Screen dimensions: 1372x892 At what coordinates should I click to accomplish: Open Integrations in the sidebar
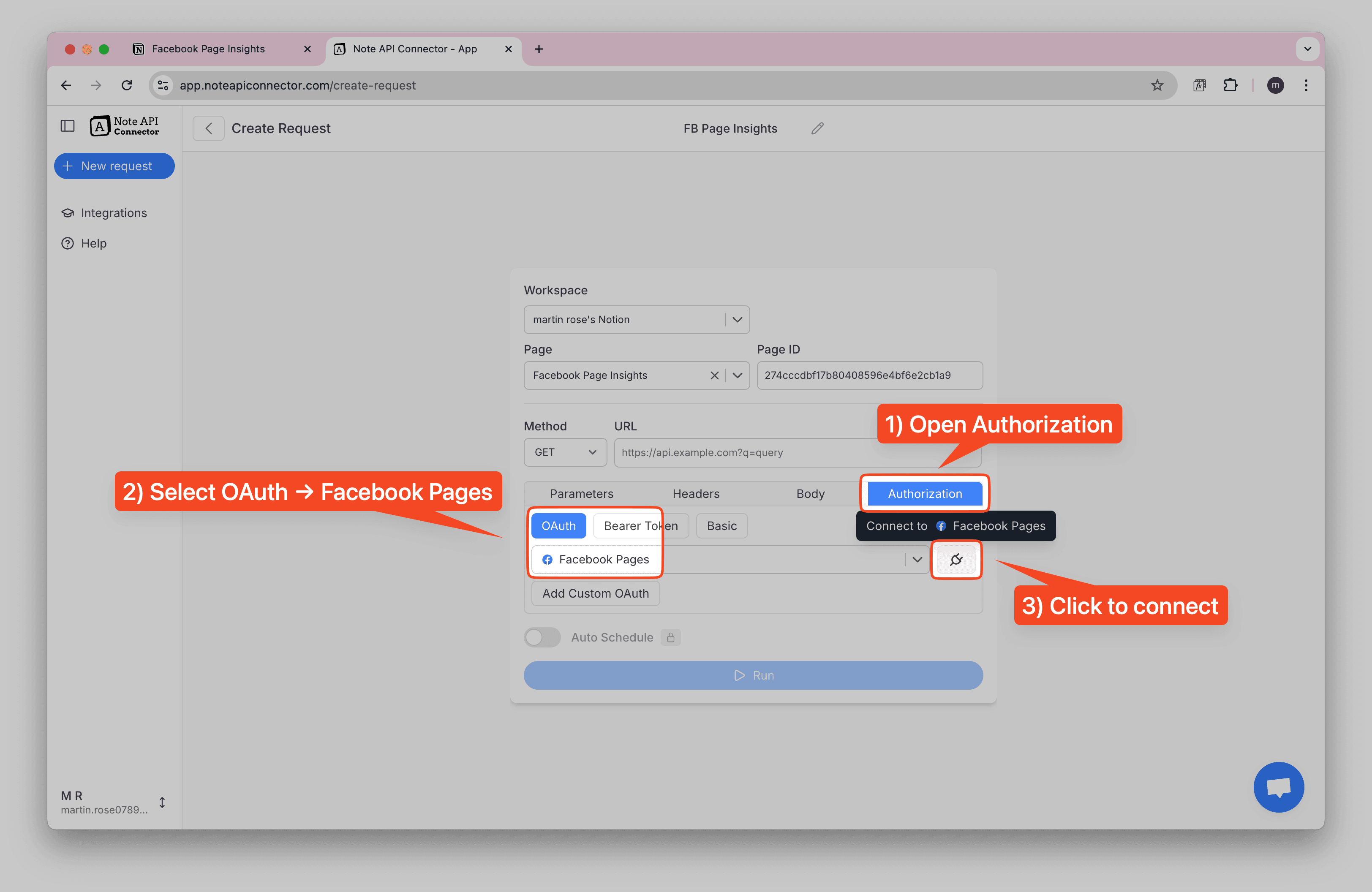coord(104,213)
